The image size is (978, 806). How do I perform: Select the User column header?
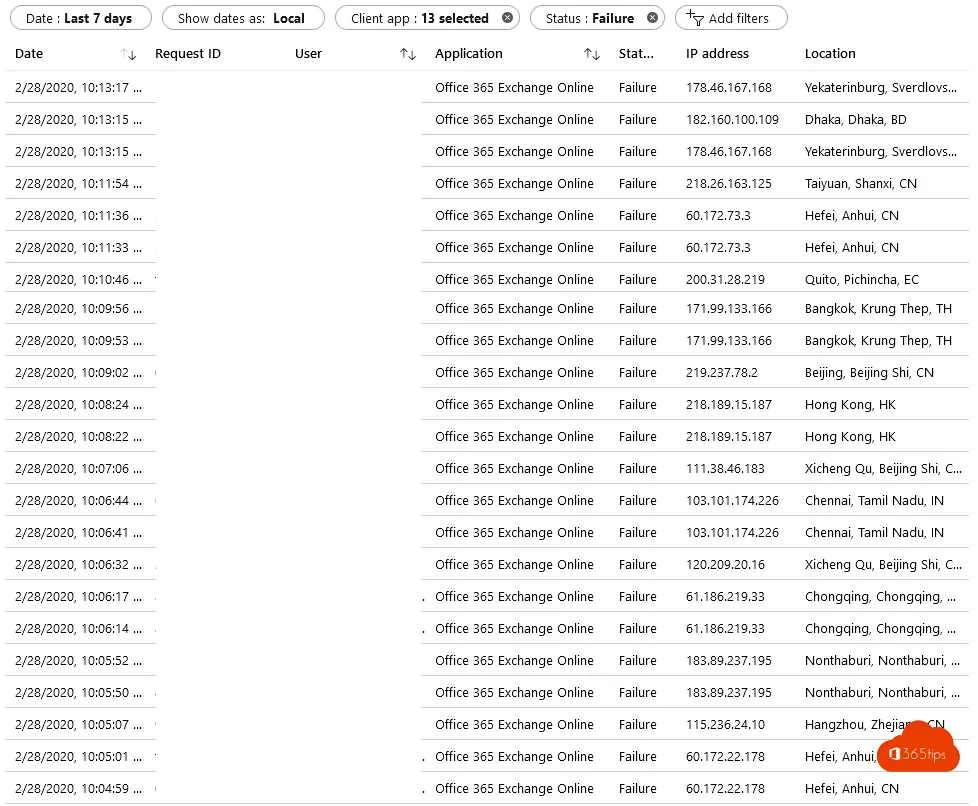(x=308, y=54)
